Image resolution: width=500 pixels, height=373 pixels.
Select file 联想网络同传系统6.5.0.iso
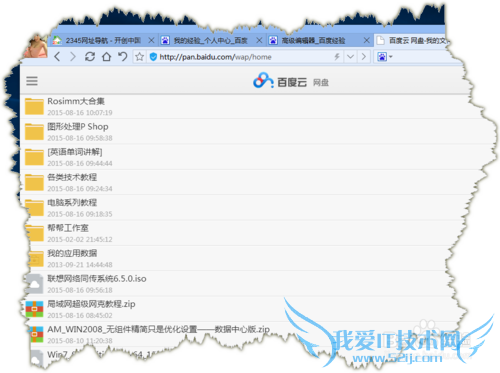[x=97, y=279]
